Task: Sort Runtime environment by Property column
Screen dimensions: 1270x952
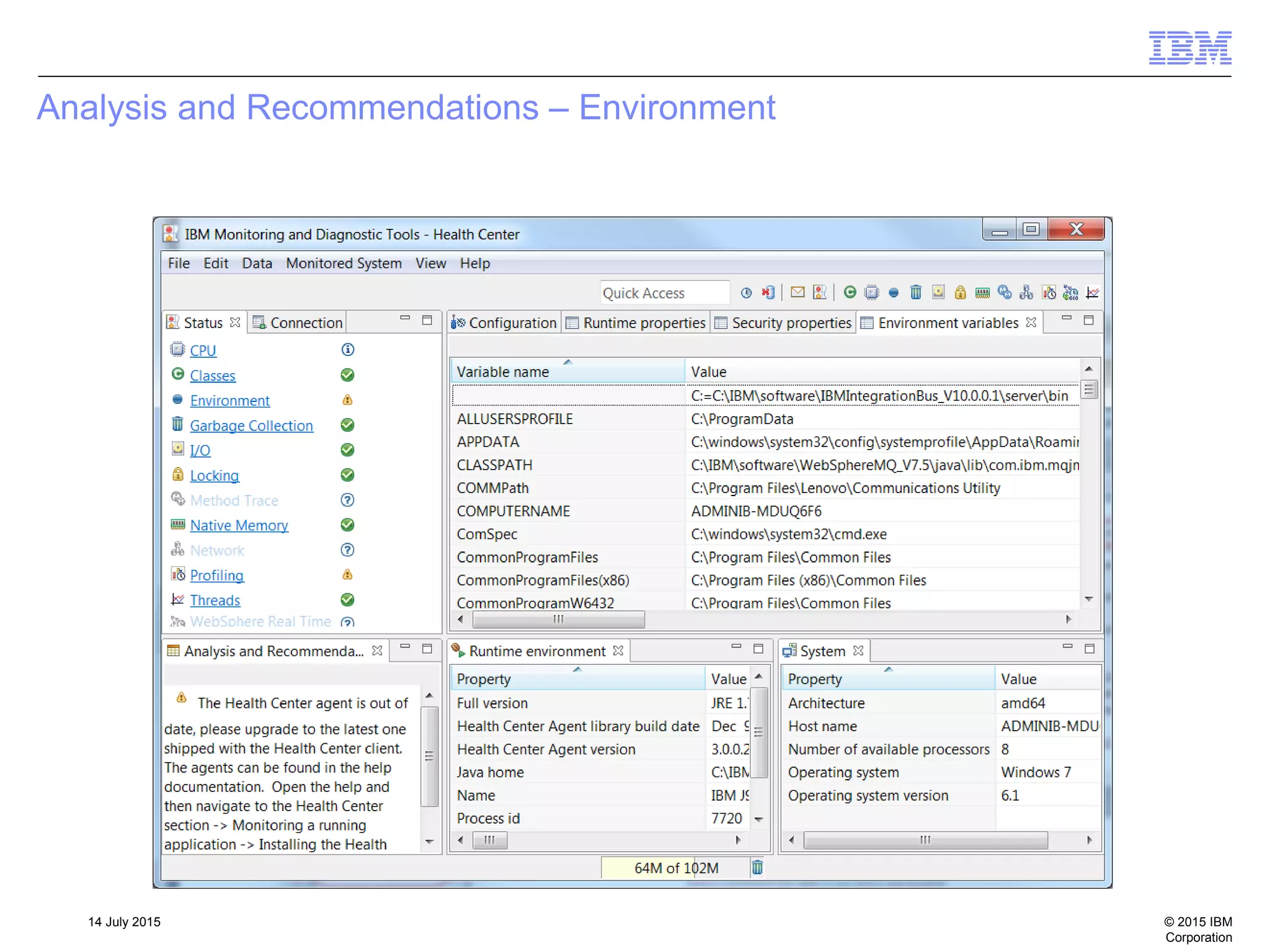Action: pos(577,679)
